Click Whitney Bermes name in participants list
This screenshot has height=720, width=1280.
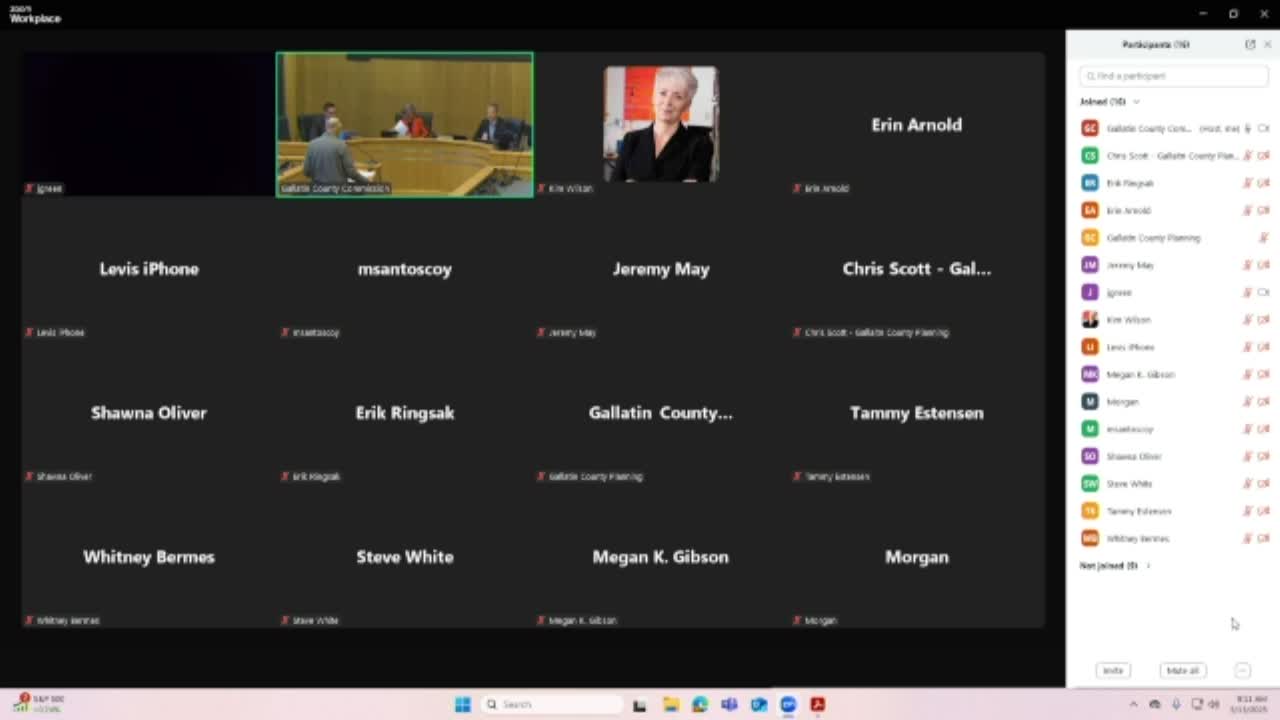[1137, 538]
